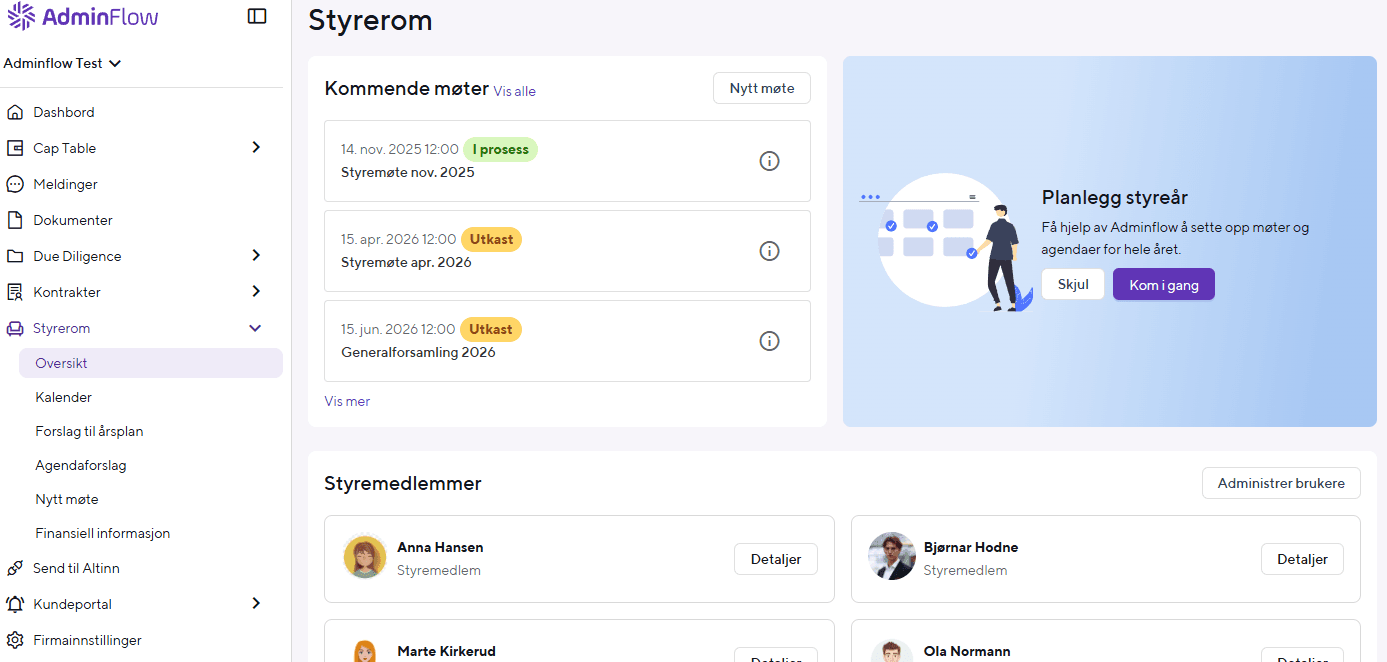Viewport: 1387px width, 662px height.
Task: Click Utkast badge for Styremøte apr. 2026
Action: [x=491, y=239]
